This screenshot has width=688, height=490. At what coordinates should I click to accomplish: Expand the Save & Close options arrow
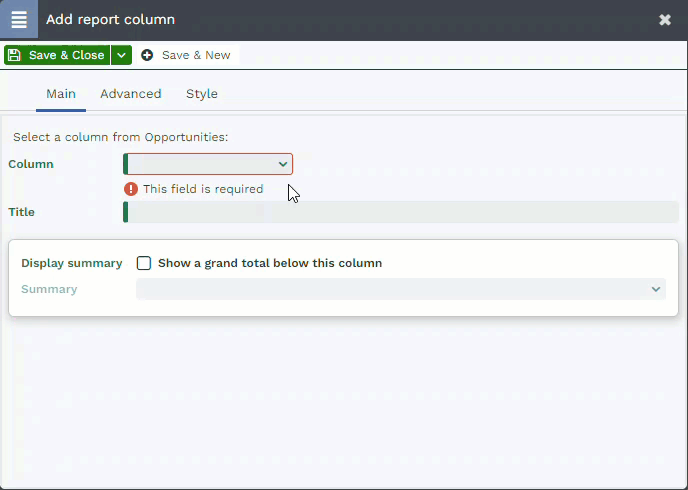click(x=122, y=55)
